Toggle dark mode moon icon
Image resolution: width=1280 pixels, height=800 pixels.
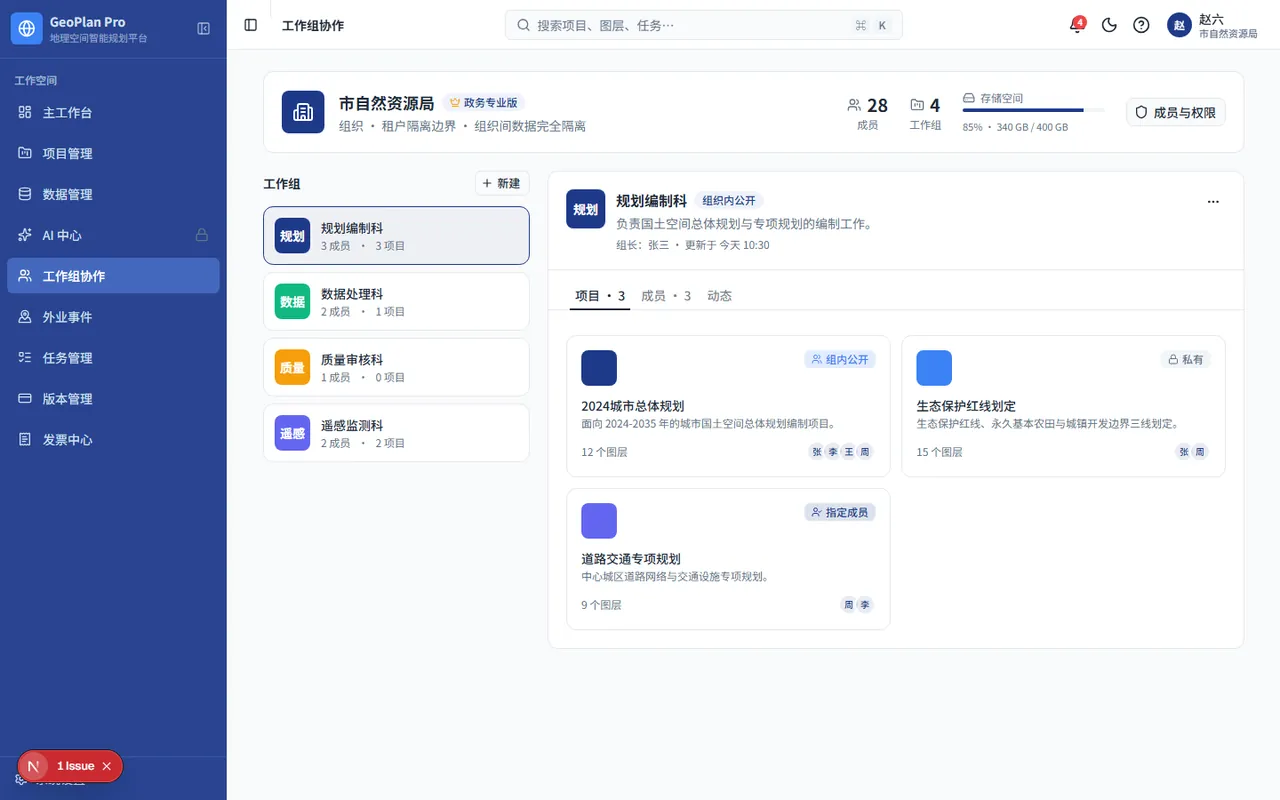(x=1109, y=25)
